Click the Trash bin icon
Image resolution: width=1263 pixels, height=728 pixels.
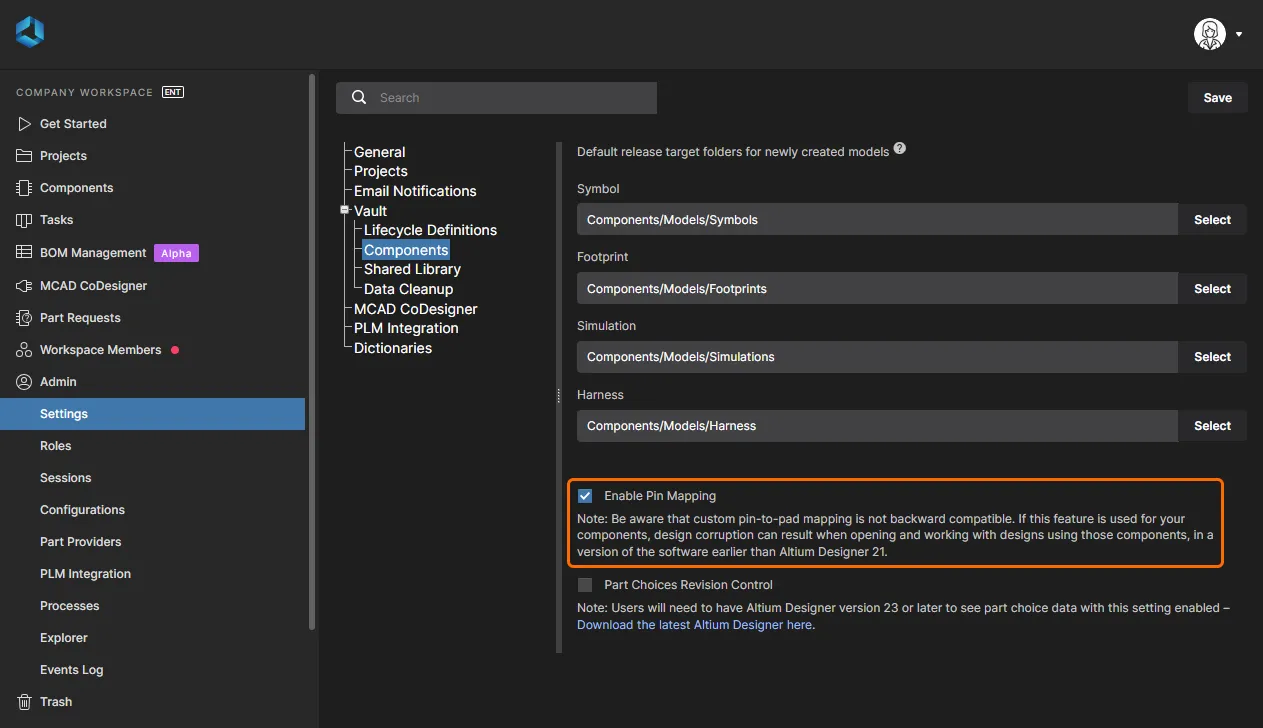24,702
